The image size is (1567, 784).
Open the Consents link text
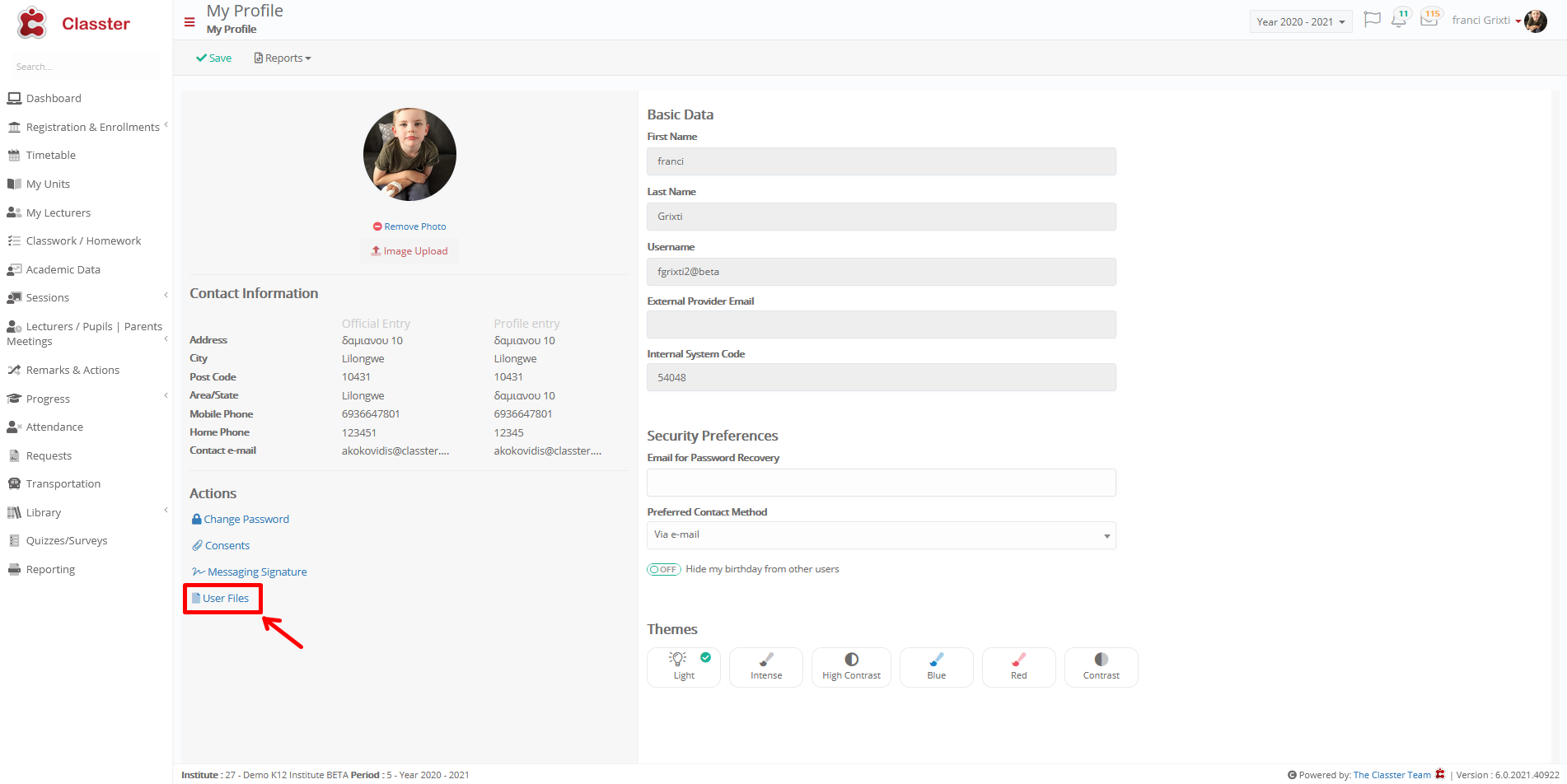click(x=227, y=545)
